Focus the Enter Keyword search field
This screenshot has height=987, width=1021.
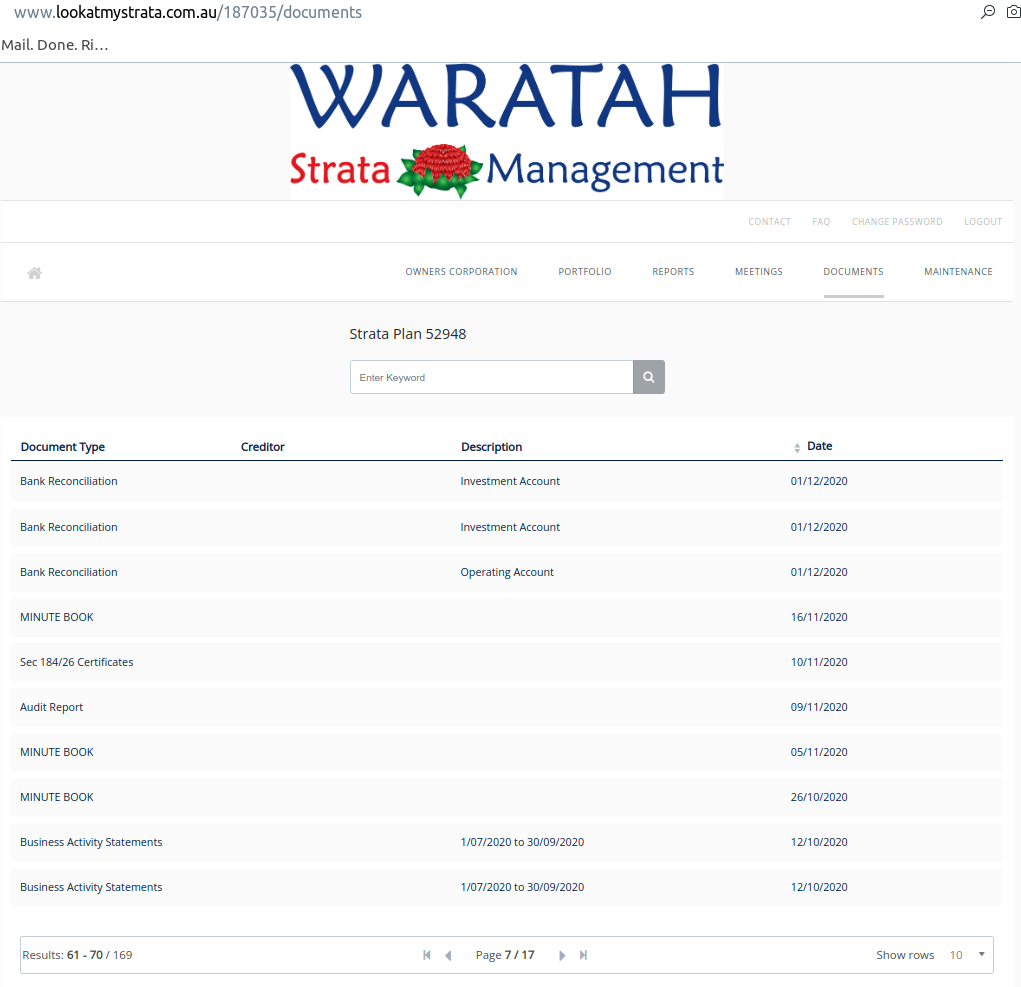click(492, 377)
